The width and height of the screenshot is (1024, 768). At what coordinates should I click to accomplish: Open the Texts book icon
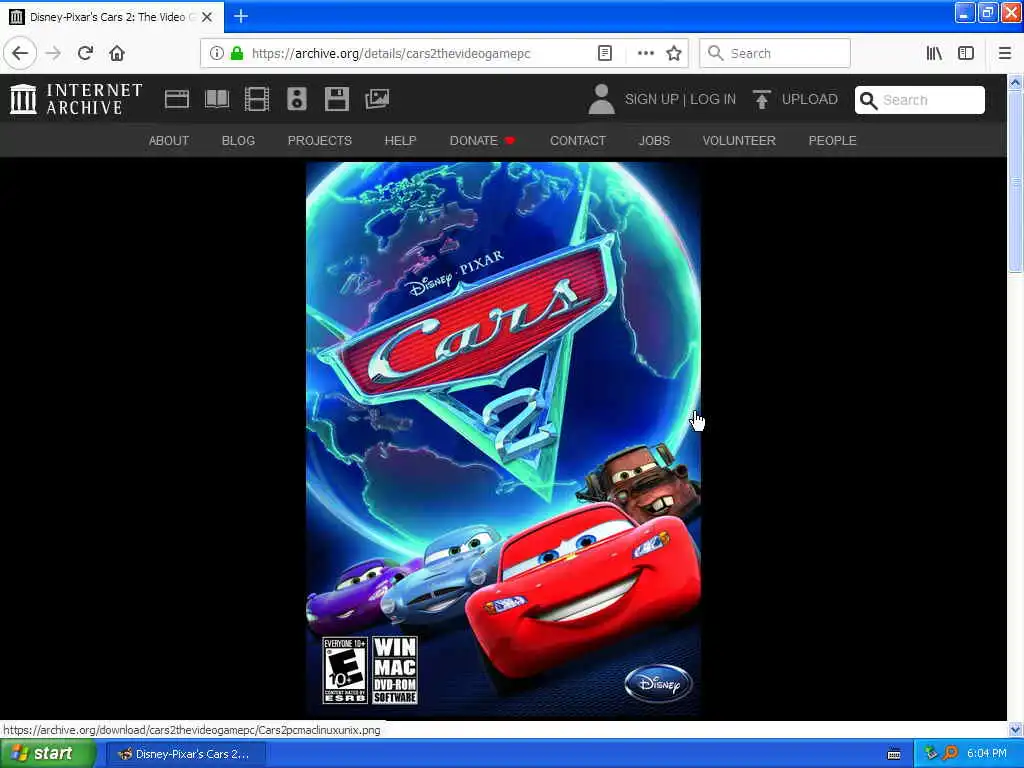217,99
